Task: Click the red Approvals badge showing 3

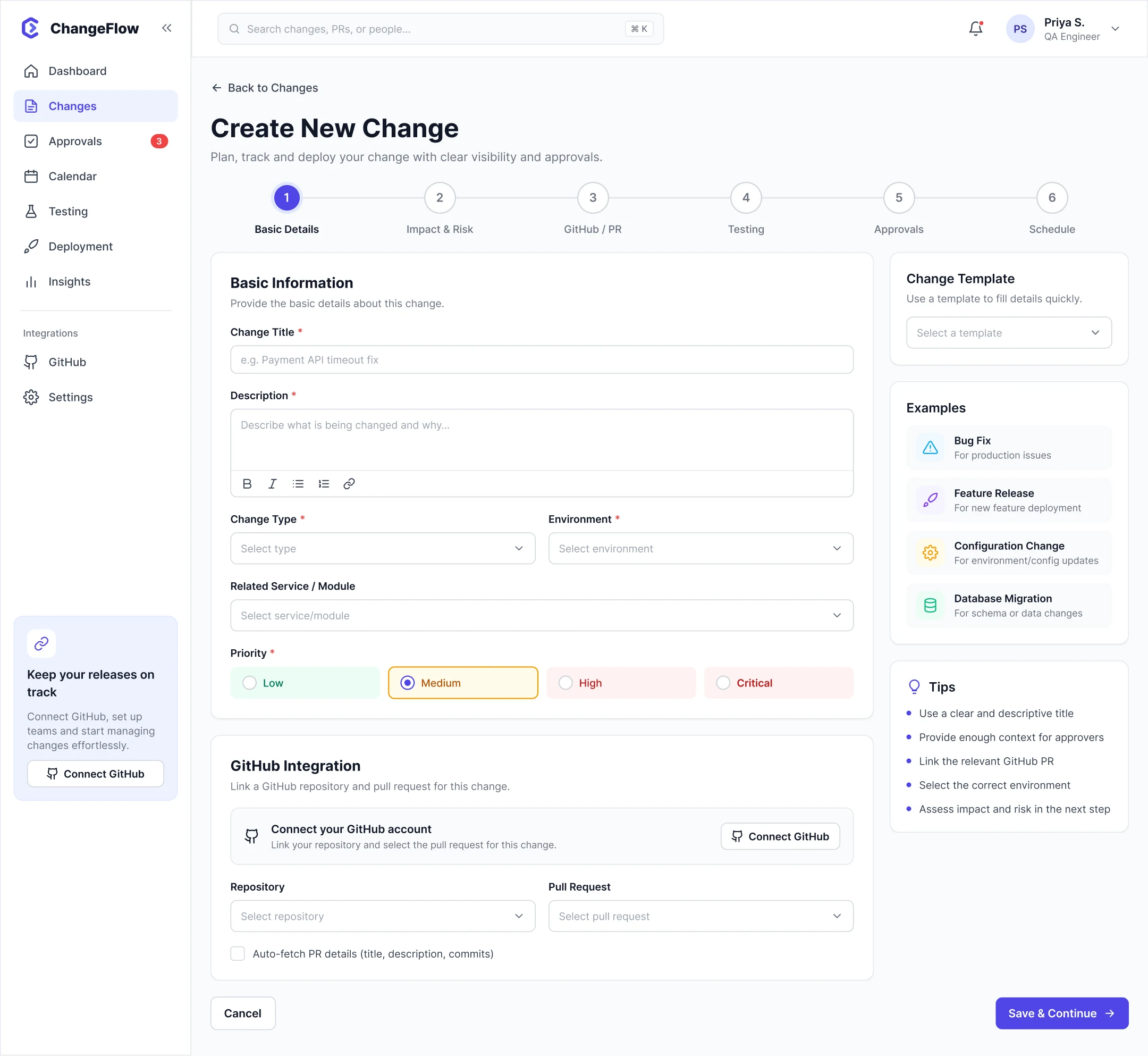Action: [159, 141]
